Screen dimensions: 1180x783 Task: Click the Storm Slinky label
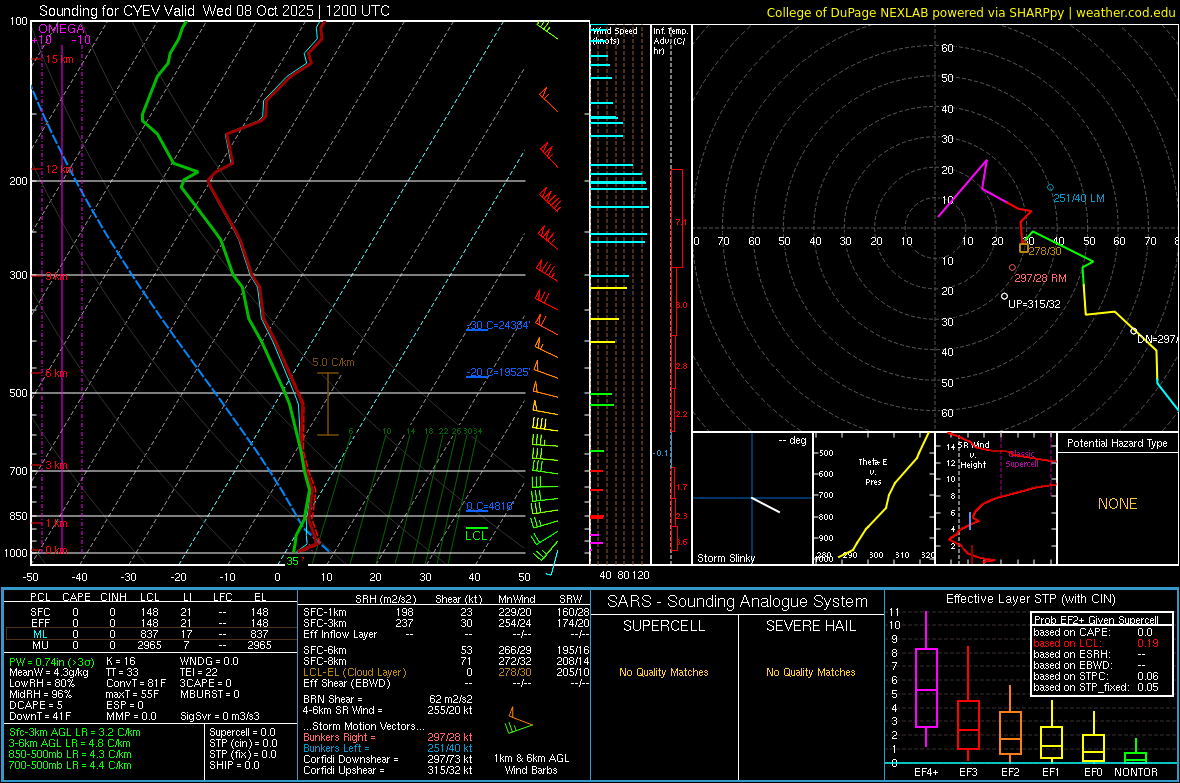(x=726, y=558)
